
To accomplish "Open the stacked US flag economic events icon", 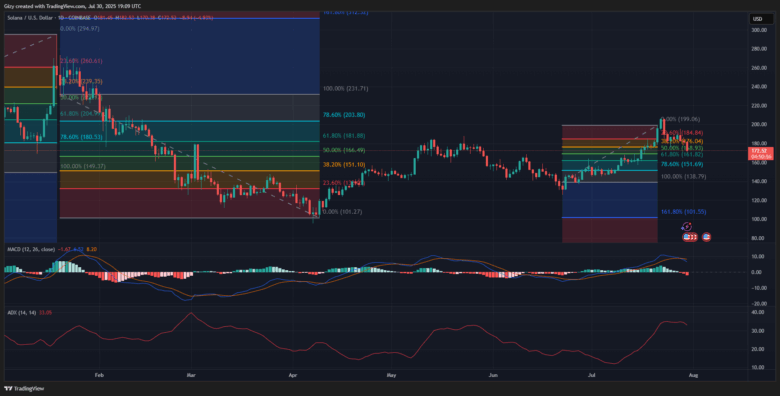I will [689, 237].
